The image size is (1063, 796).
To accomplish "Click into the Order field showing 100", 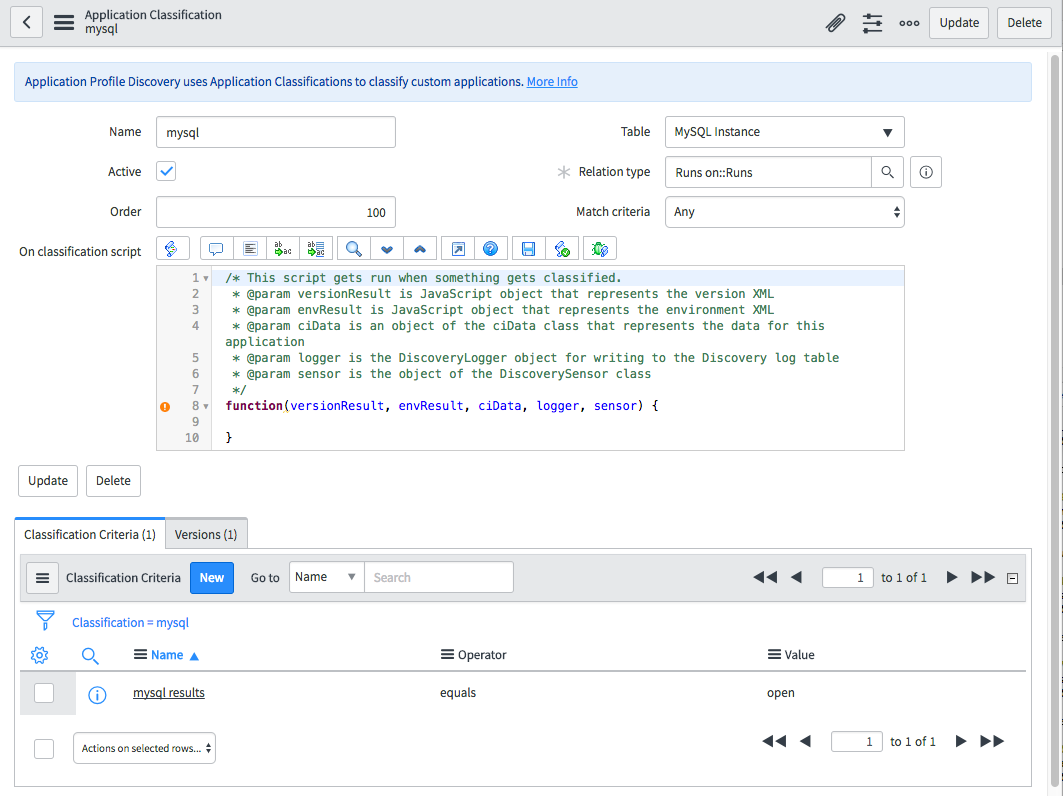I will click(276, 212).
